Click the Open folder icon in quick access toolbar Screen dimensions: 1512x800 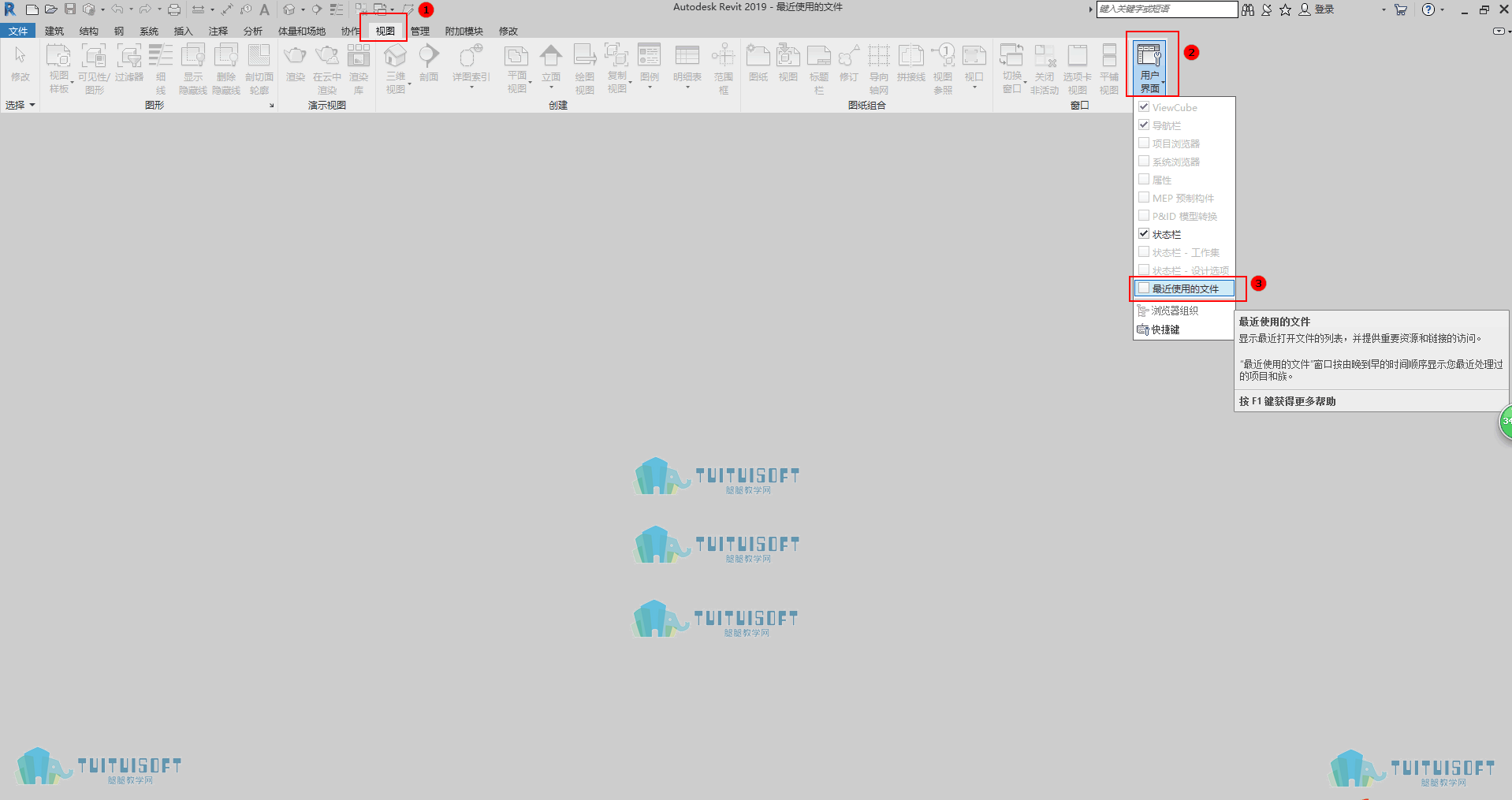(x=50, y=9)
